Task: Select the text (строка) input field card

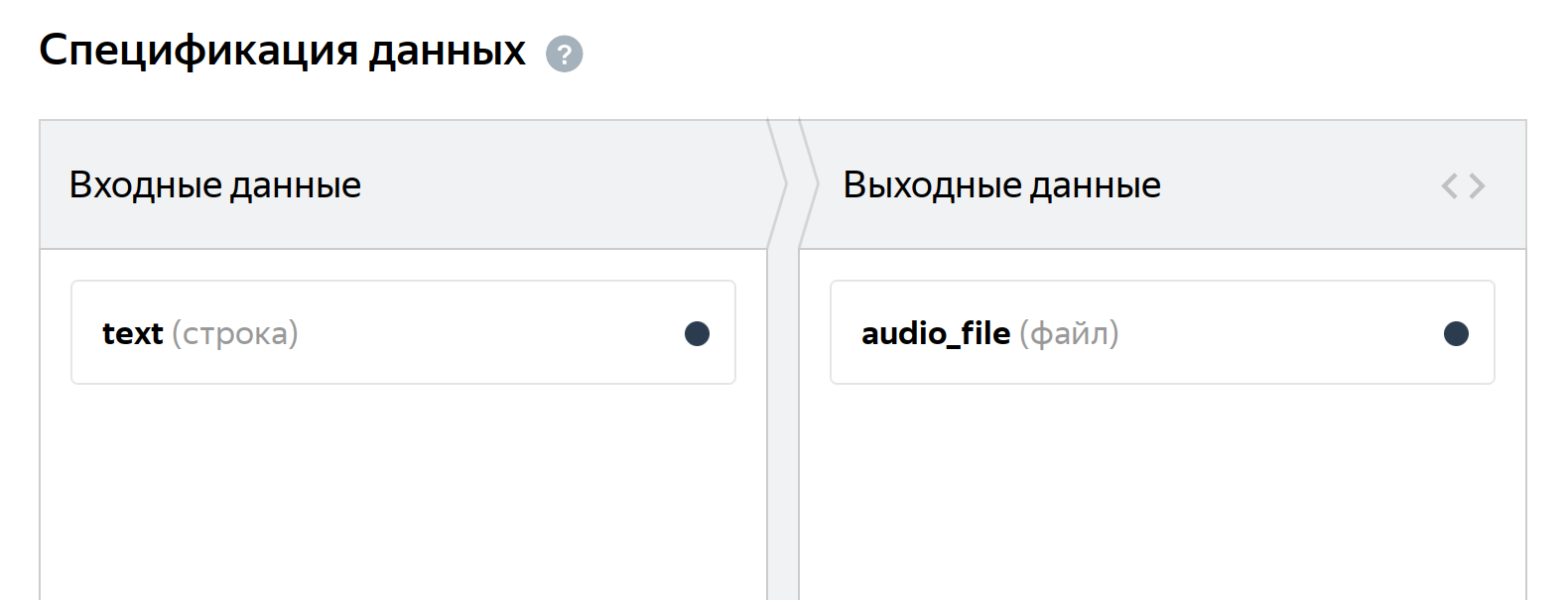Action: 403,332
